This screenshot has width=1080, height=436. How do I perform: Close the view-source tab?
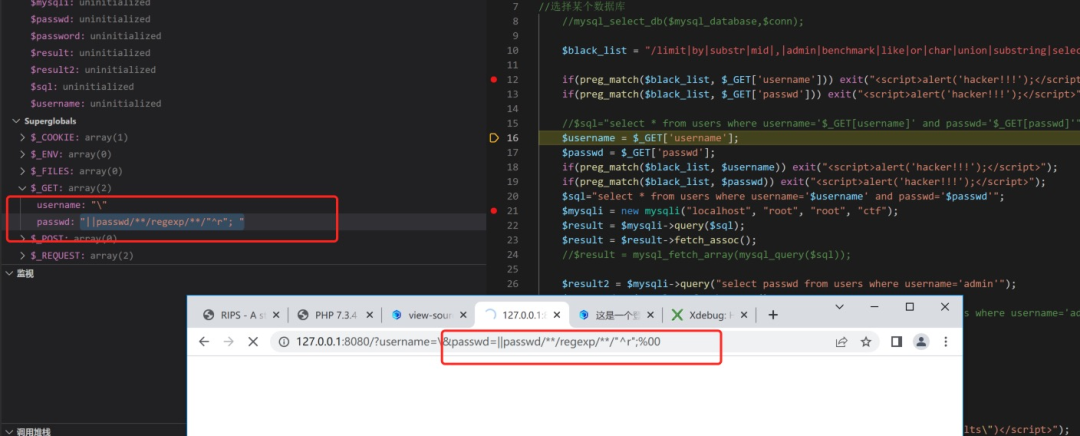(463, 315)
